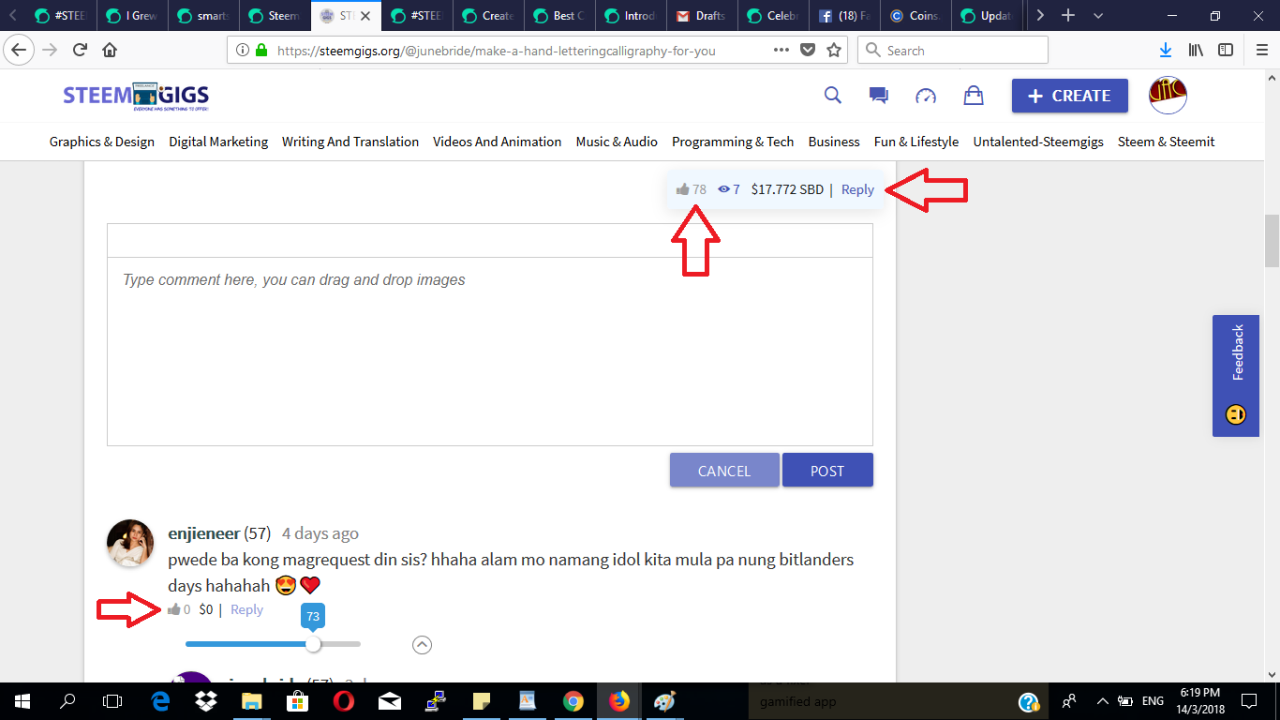Image resolution: width=1280 pixels, height=720 pixels.
Task: Open the Programming & Tech category
Action: click(x=733, y=142)
